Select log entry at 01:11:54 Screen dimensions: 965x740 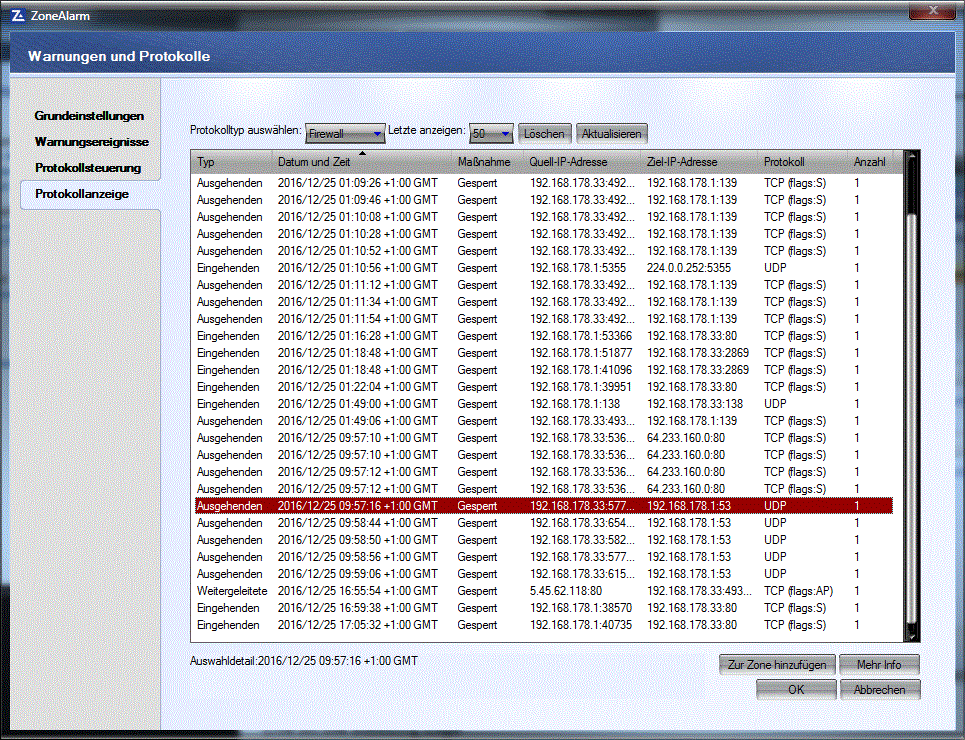[x=544, y=319]
